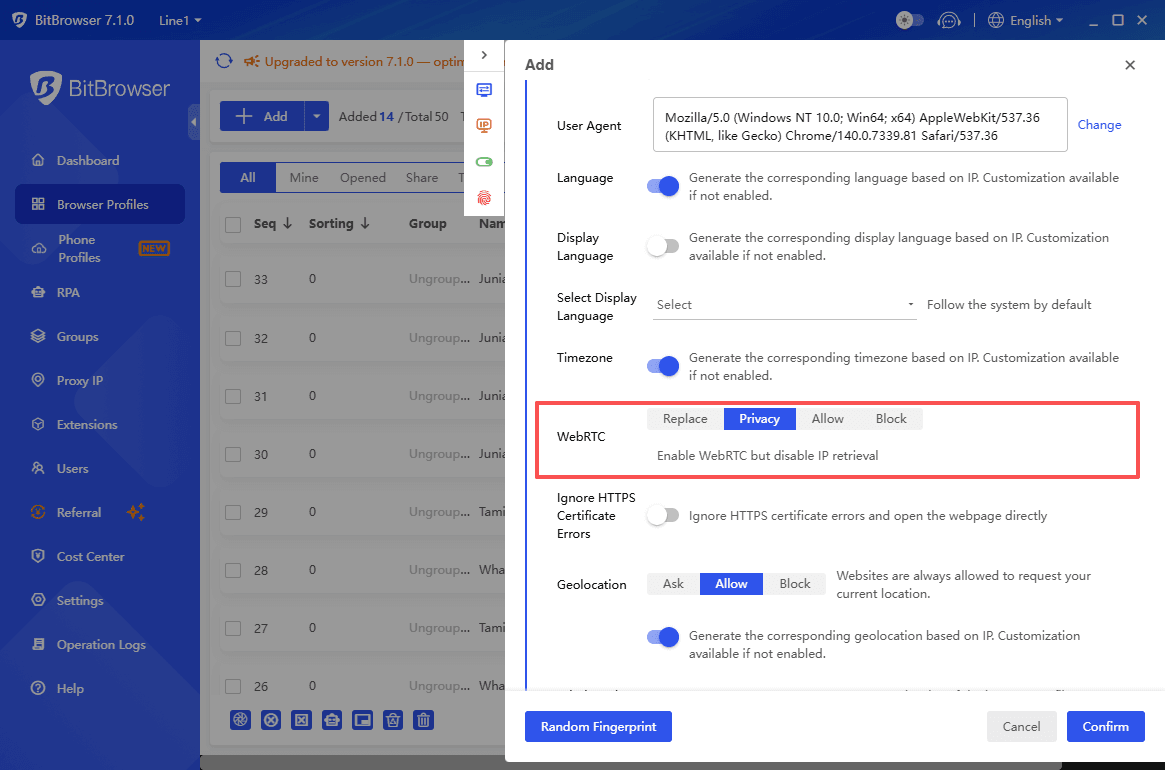1165x770 pixels.
Task: Select the proxy settings monitor icon
Action: pyautogui.click(x=484, y=89)
